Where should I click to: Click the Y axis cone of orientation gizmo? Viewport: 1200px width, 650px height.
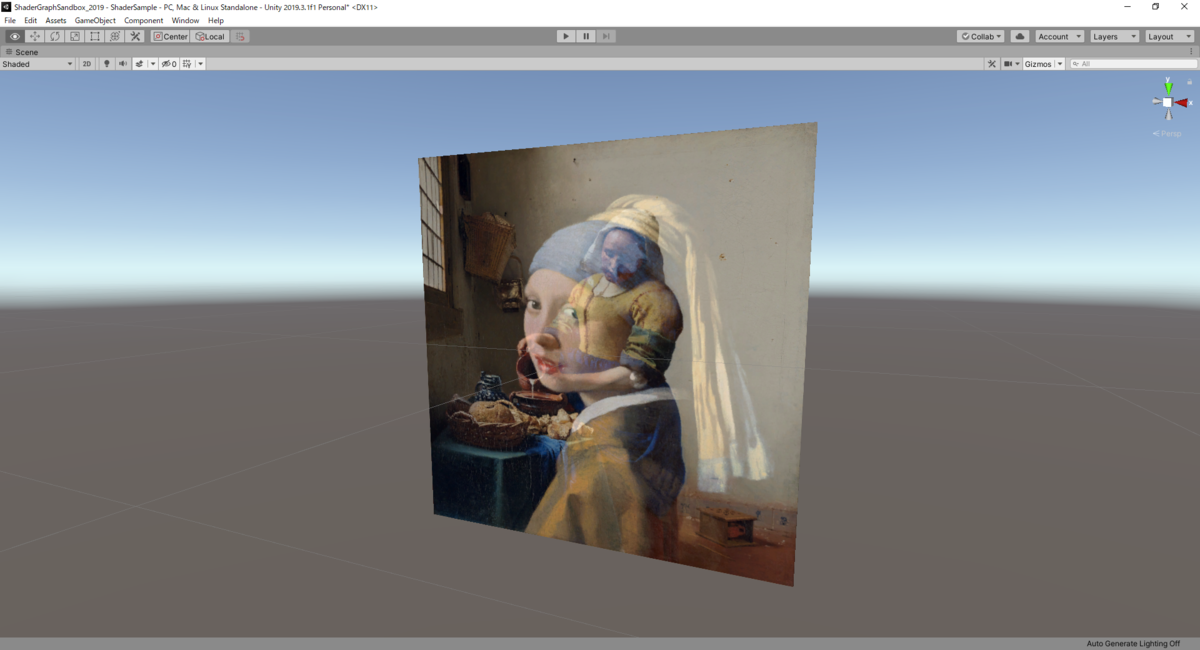pyautogui.click(x=1168, y=87)
